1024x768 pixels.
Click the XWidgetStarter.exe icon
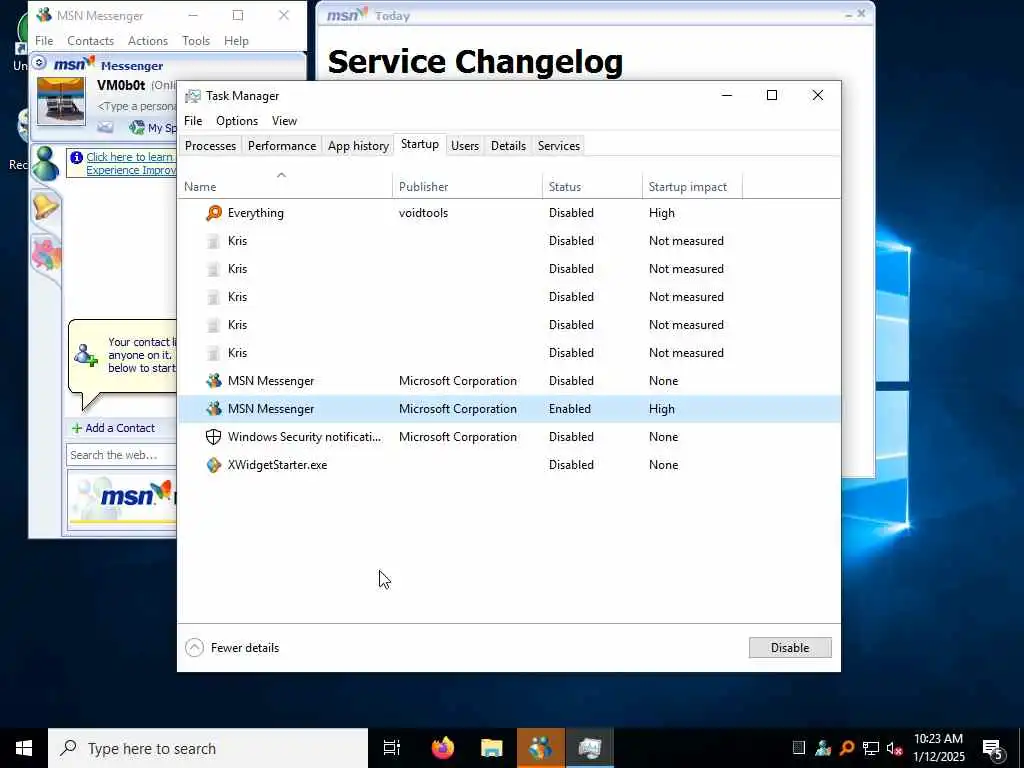(214, 465)
